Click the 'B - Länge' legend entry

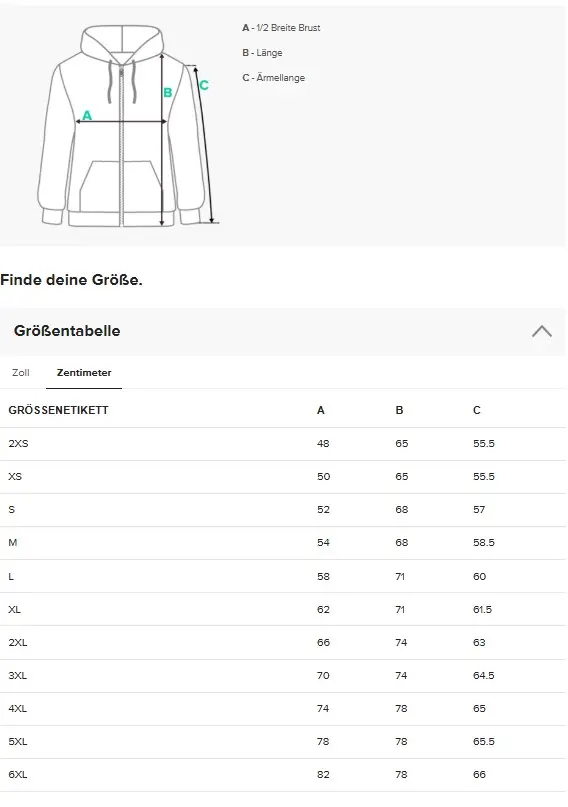click(x=262, y=52)
